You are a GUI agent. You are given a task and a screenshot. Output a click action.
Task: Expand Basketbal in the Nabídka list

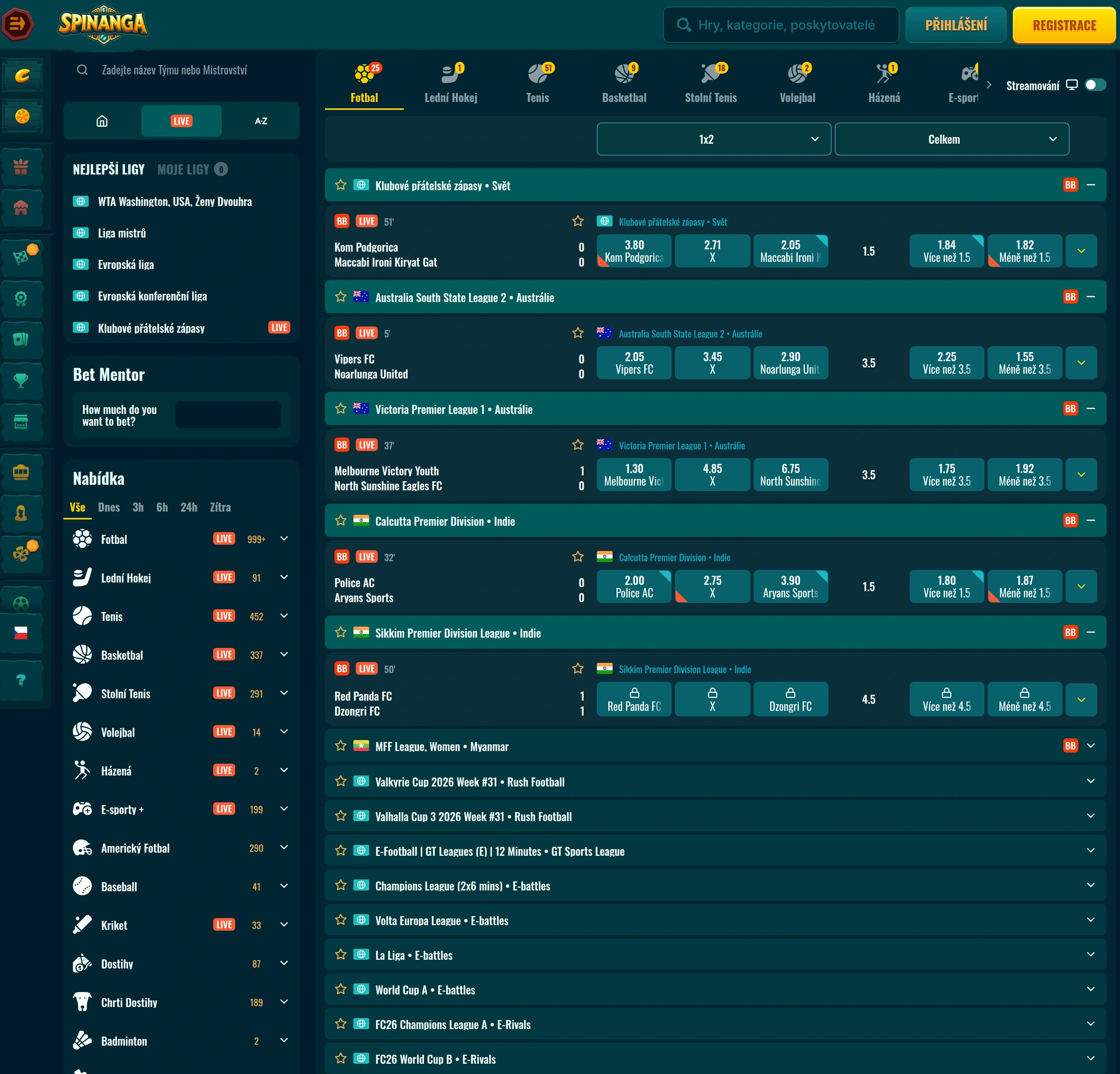pyautogui.click(x=284, y=655)
